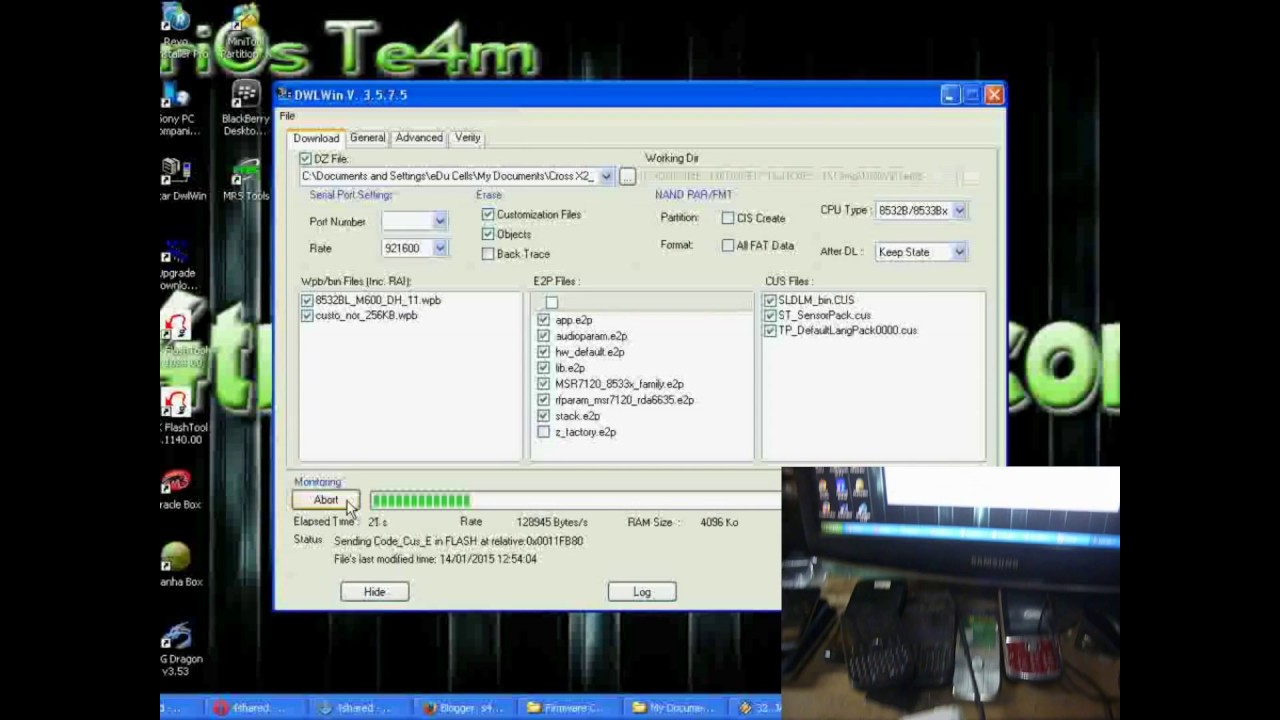
Task: Uncheck stack.e2p in E2P Files
Action: coord(543,416)
